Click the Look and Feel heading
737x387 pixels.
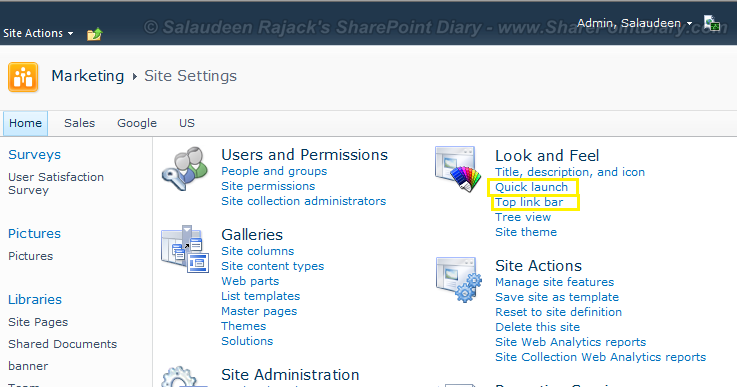click(x=547, y=156)
